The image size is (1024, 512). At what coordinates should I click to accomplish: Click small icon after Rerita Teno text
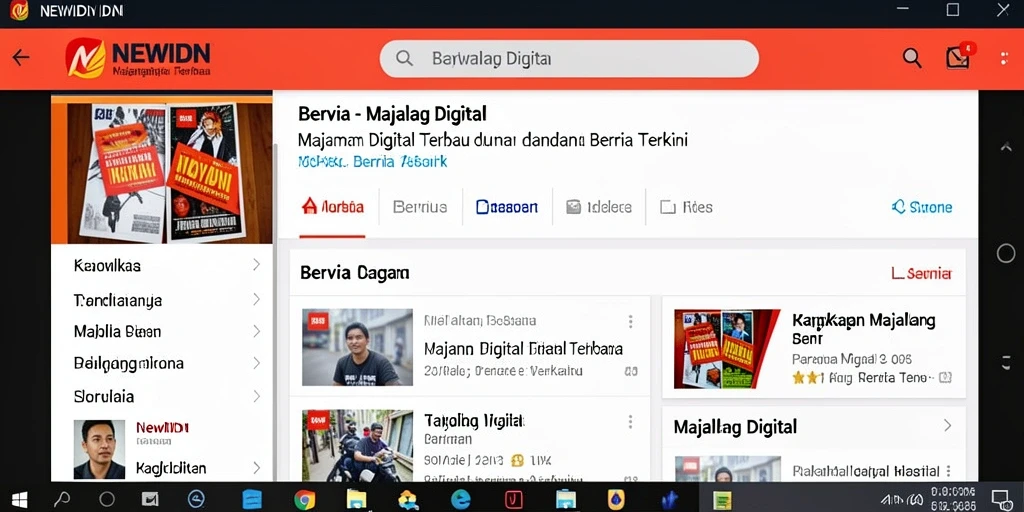(945, 377)
